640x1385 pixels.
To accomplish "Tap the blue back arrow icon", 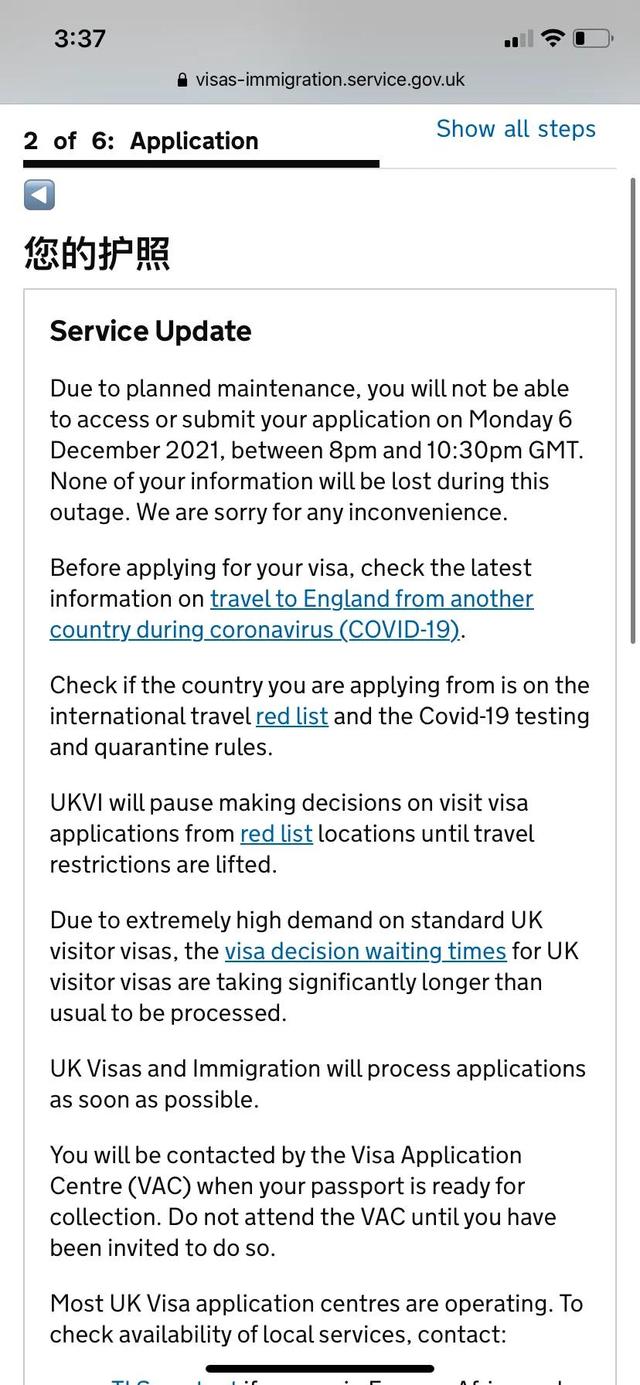I will [37, 195].
